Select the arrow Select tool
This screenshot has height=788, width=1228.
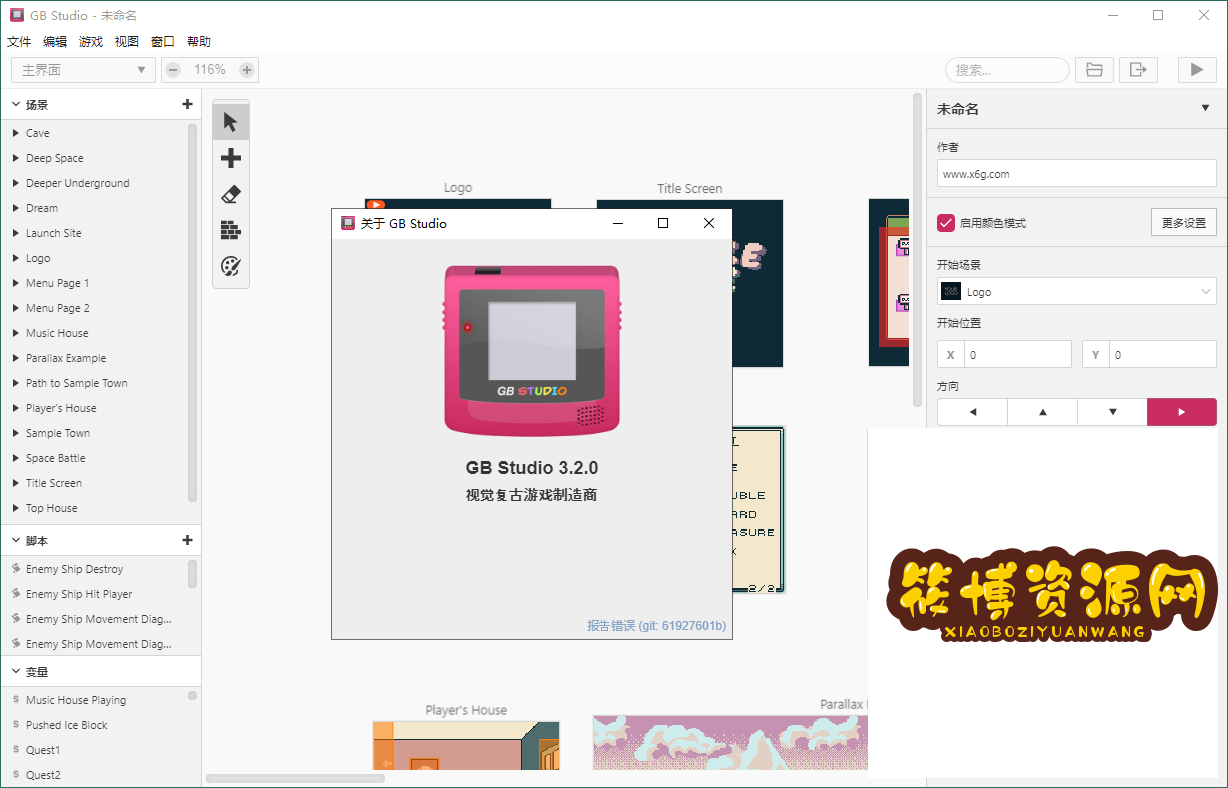(231, 122)
